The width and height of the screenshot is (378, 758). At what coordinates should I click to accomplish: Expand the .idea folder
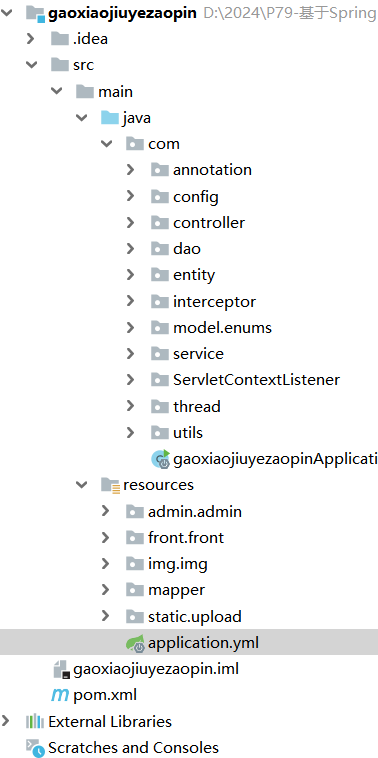click(31, 39)
